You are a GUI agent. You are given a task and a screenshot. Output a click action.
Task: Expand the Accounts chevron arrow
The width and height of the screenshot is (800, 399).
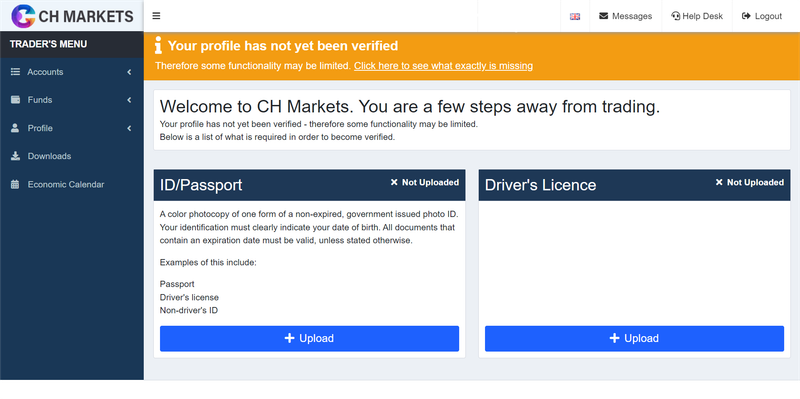point(129,72)
